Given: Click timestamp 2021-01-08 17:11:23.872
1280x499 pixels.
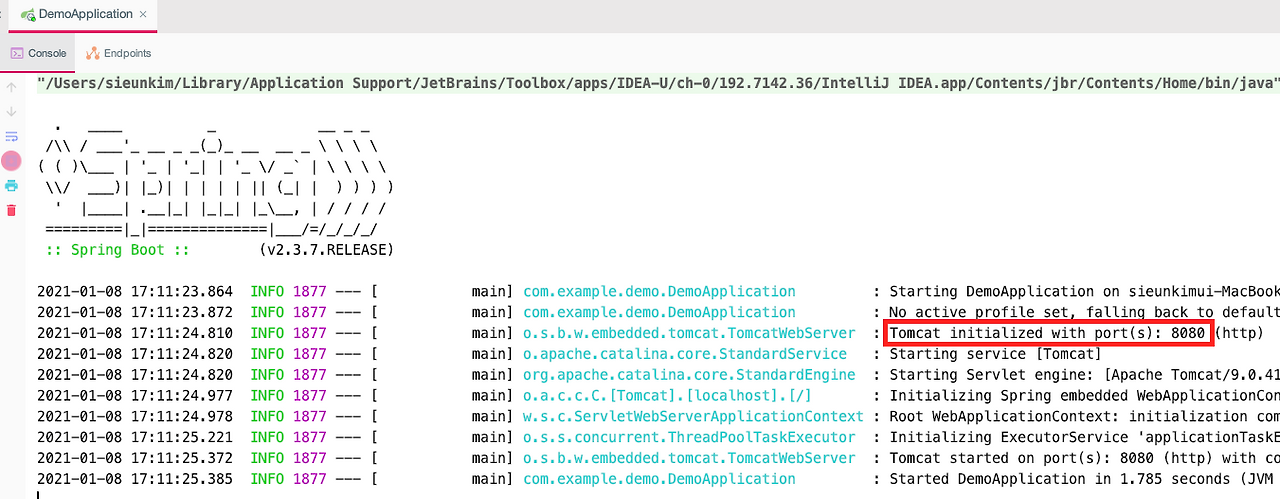Looking at the screenshot, I should 135,312.
